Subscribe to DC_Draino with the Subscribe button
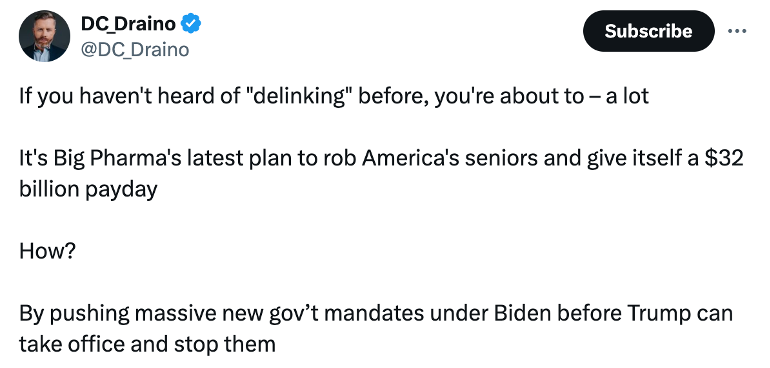Viewport: 770px width, 368px height. point(648,31)
